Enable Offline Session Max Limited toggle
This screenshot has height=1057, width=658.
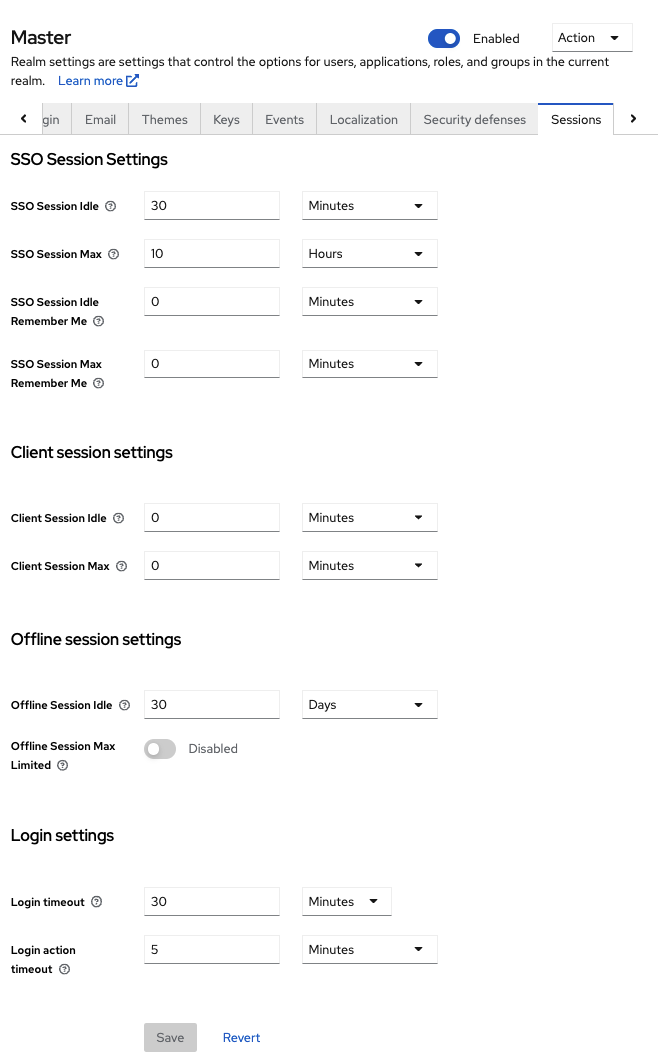pyautogui.click(x=160, y=749)
